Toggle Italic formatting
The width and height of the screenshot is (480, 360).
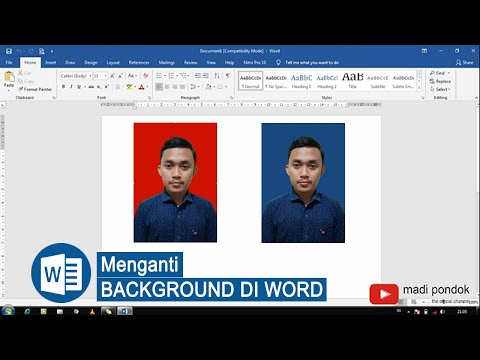pyautogui.click(x=71, y=87)
